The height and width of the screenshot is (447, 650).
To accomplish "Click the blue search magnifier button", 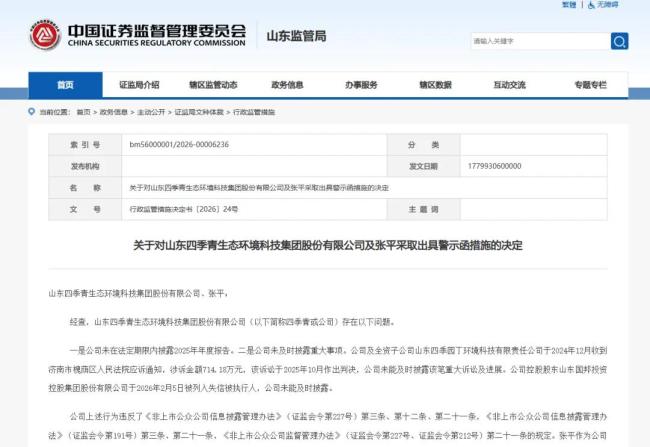I will [619, 41].
